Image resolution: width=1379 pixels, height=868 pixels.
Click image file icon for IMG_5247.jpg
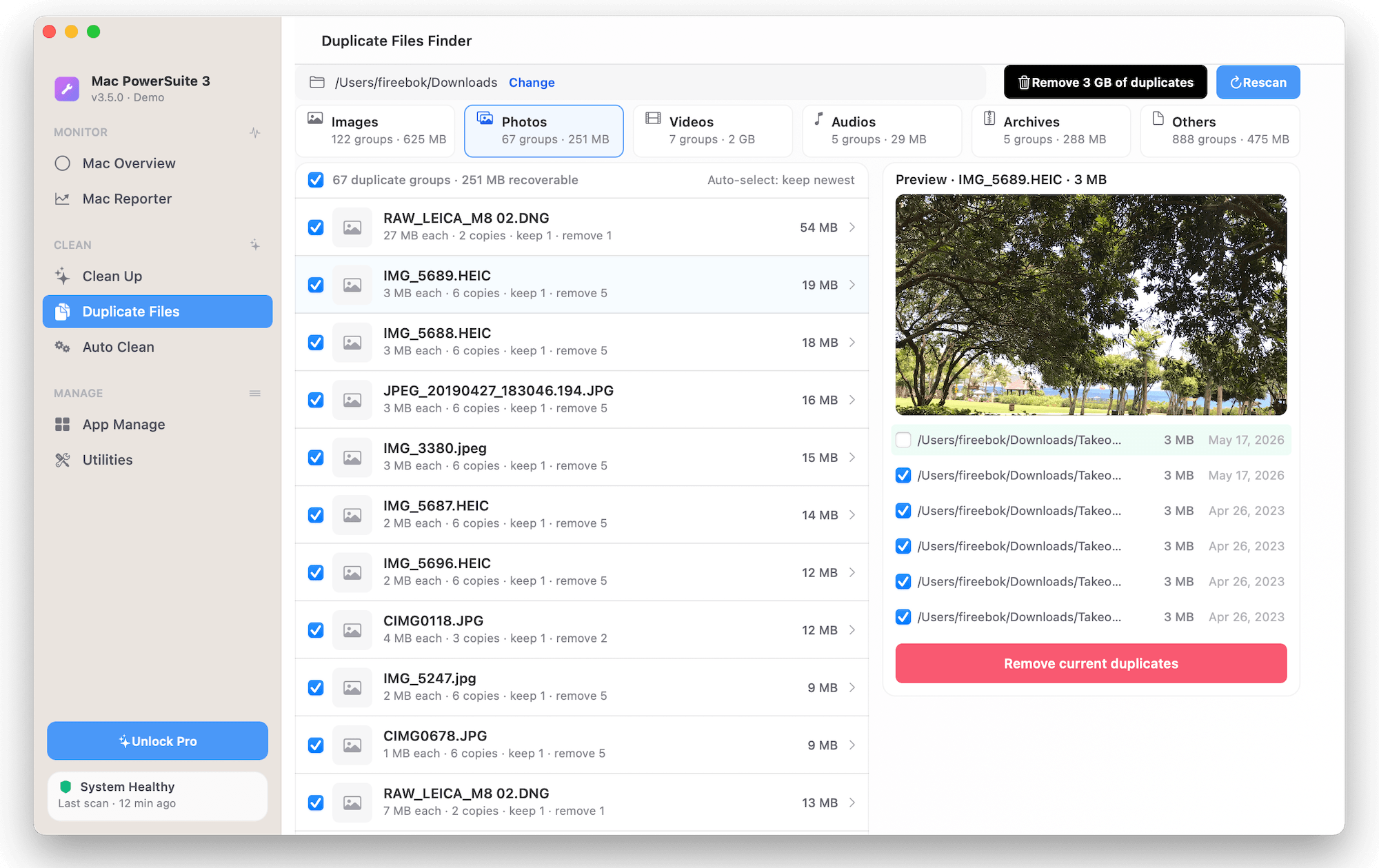(x=352, y=688)
